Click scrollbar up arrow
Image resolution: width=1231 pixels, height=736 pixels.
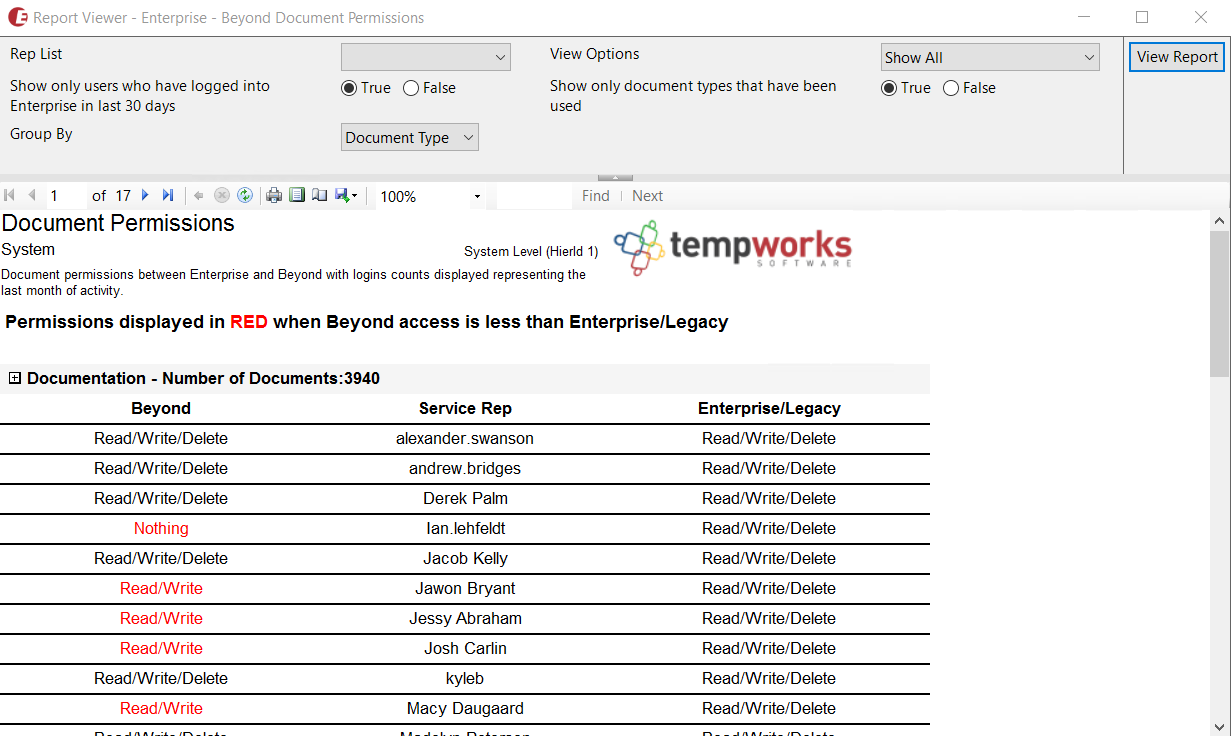pyautogui.click(x=1220, y=220)
